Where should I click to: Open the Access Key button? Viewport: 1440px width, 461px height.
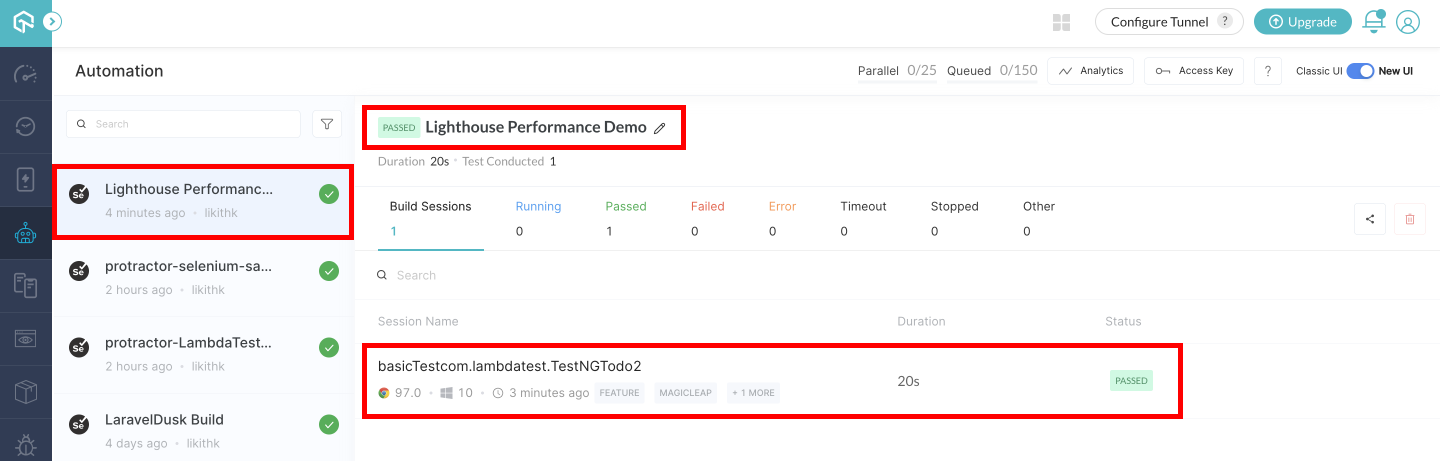click(1194, 71)
